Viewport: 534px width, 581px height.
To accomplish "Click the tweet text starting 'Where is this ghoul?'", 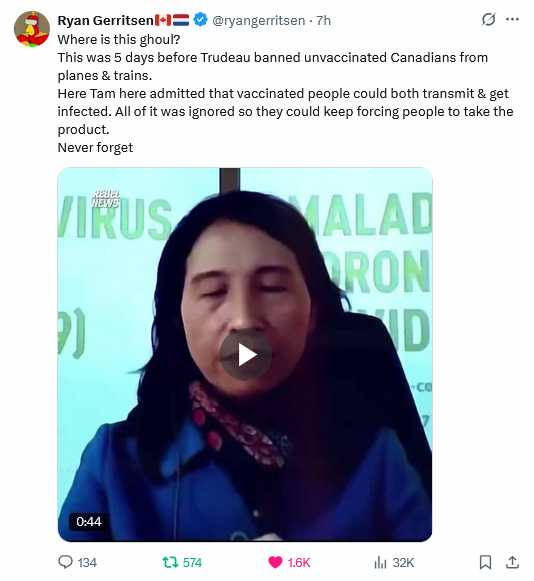I will click(285, 93).
